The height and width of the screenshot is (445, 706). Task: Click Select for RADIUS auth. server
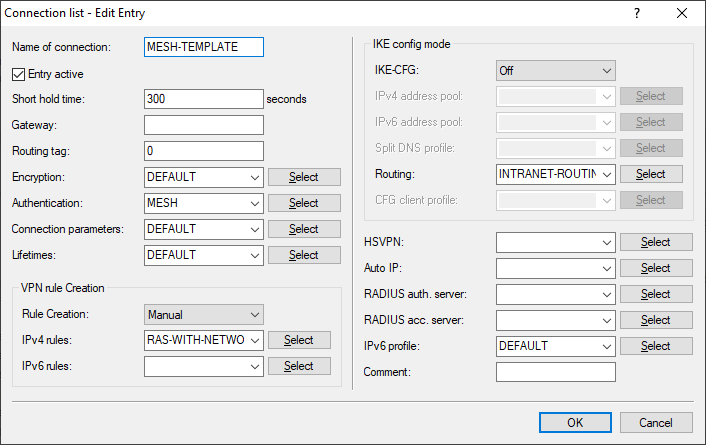tap(655, 294)
